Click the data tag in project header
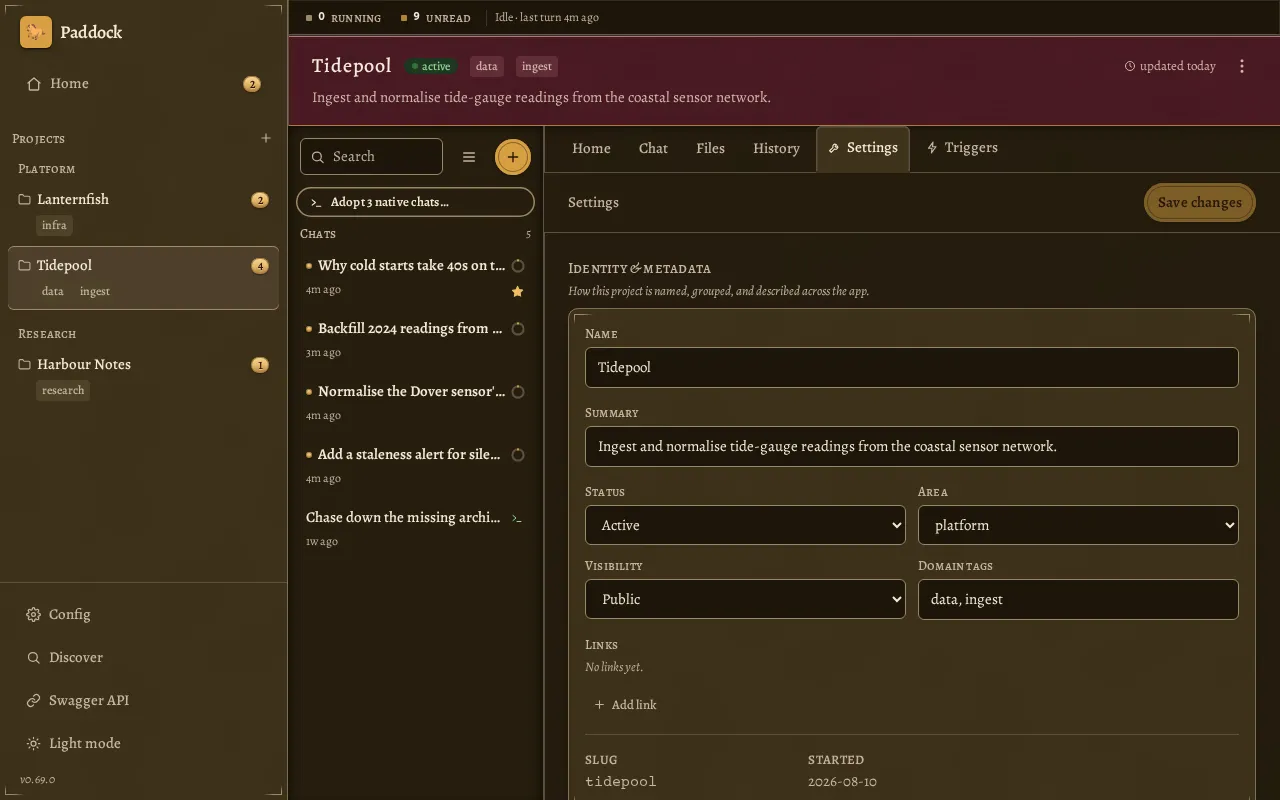 tap(487, 66)
